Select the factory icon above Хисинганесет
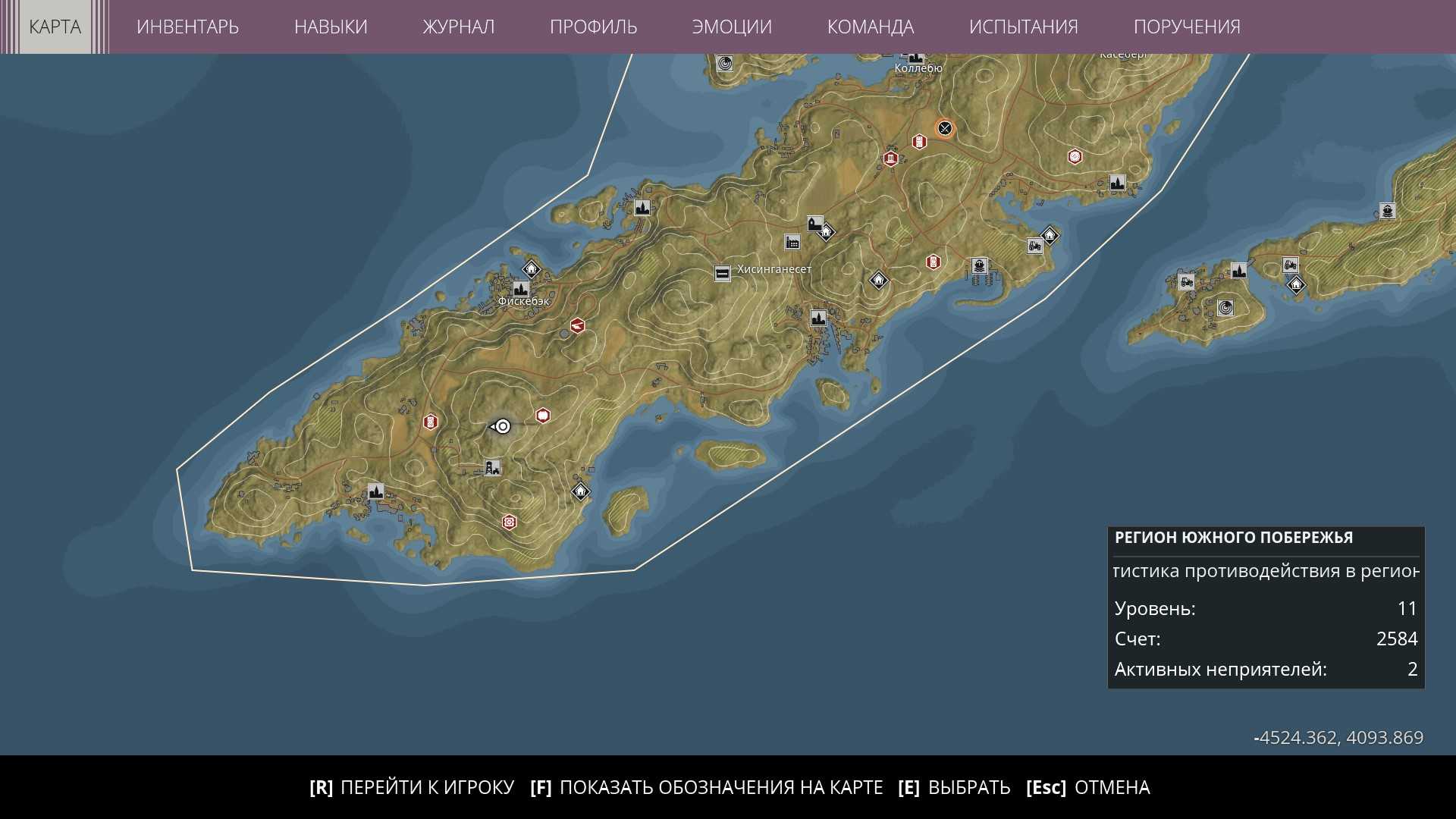The image size is (1456, 819). (x=792, y=242)
